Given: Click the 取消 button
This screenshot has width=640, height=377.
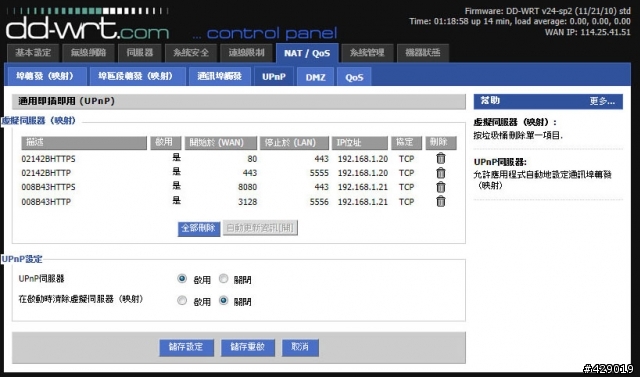Looking at the screenshot, I should [x=300, y=347].
